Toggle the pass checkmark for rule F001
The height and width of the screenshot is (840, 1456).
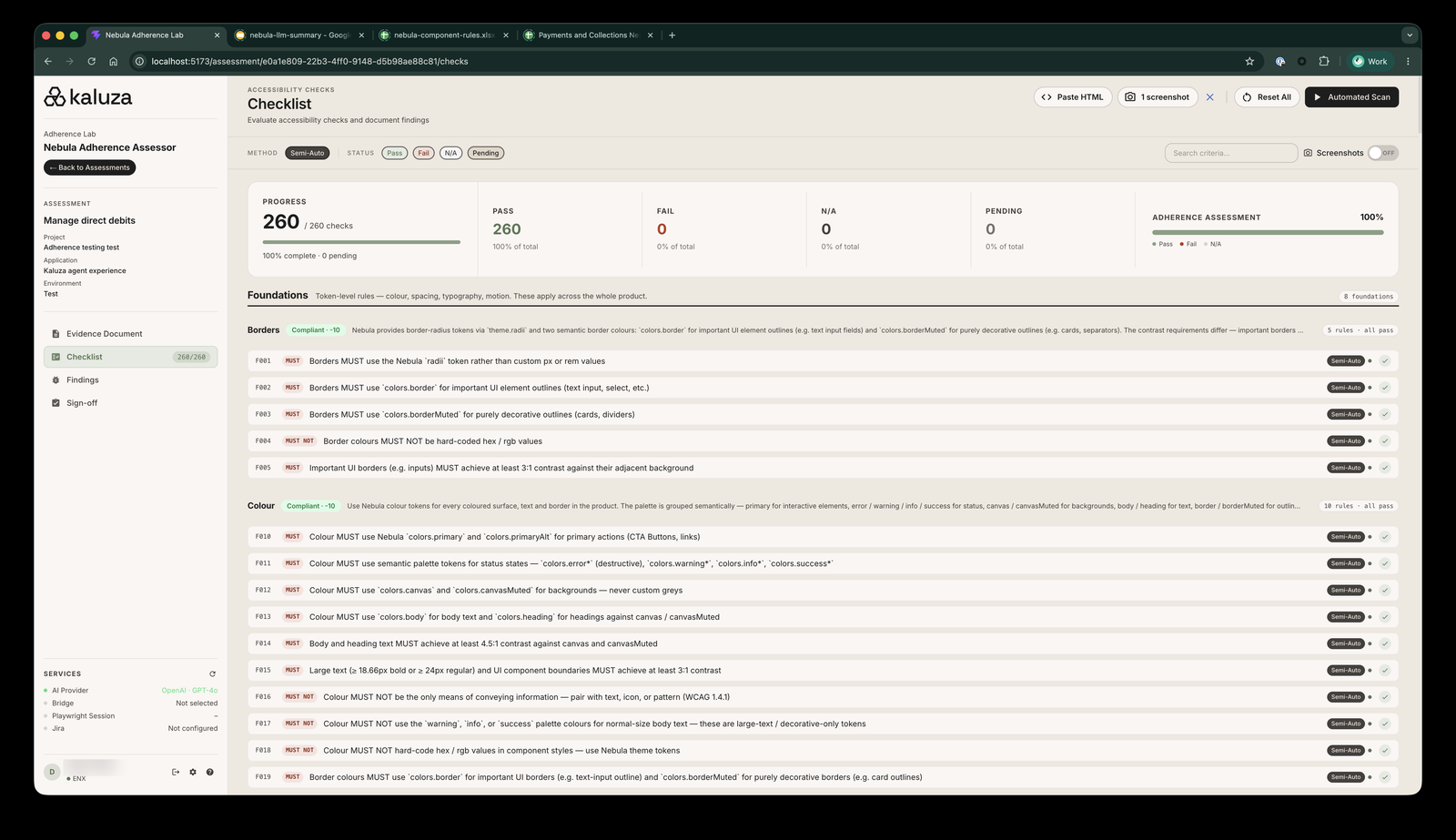coord(1385,361)
